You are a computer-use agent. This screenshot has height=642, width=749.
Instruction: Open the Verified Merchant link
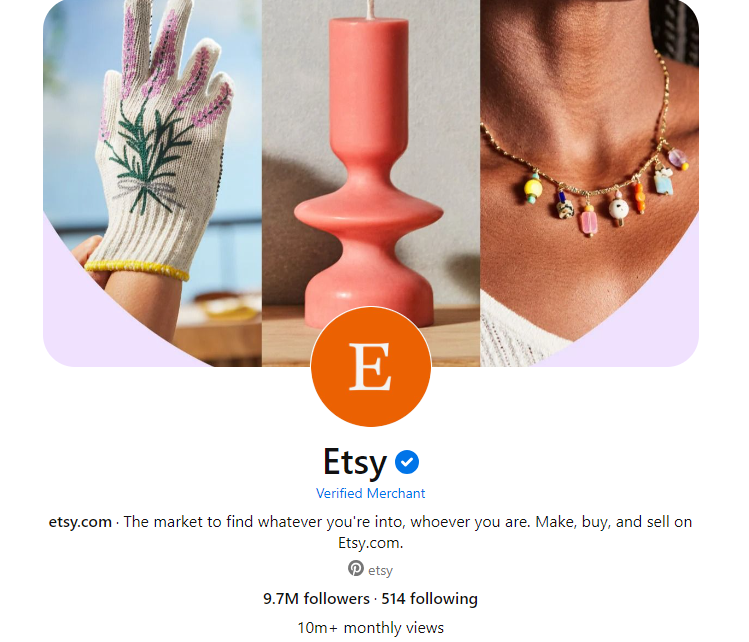[370, 493]
